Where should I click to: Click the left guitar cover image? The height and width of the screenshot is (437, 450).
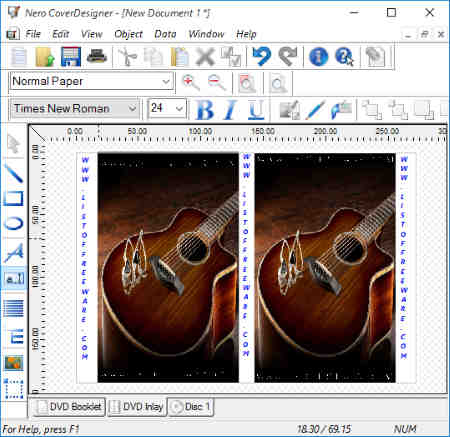click(168, 268)
